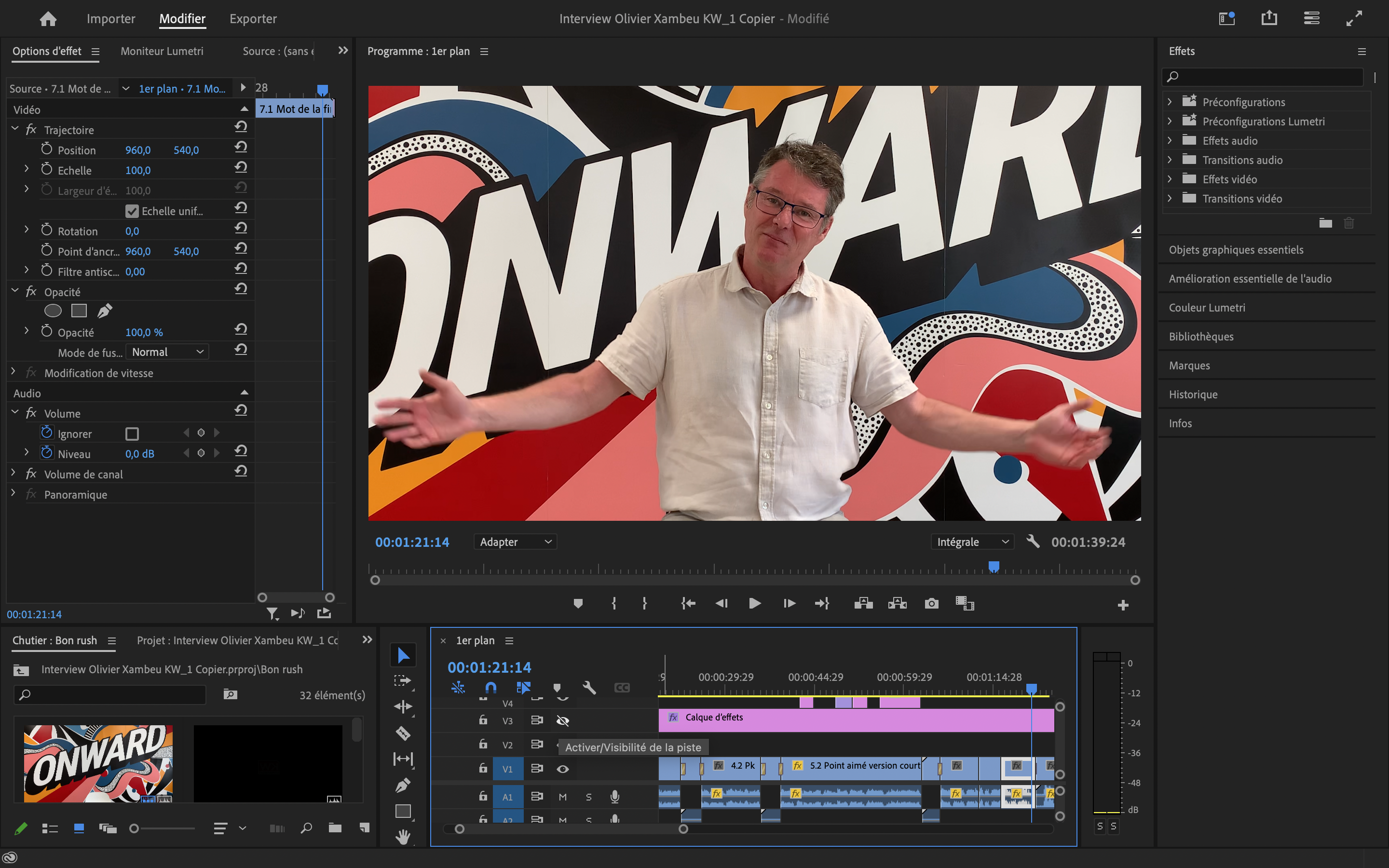Open the Mode de fusion Normal dropdown

(167, 352)
